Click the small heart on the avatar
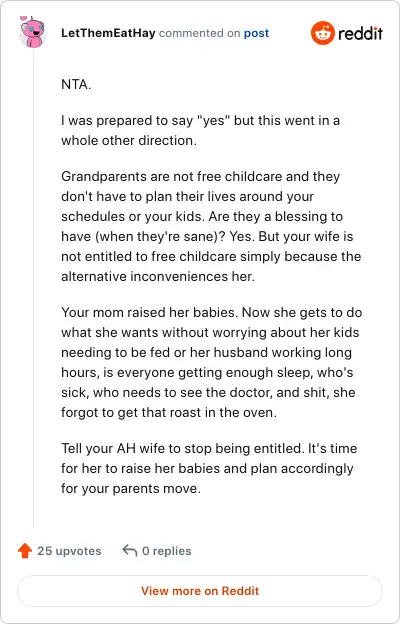The image size is (400, 624). point(23,18)
